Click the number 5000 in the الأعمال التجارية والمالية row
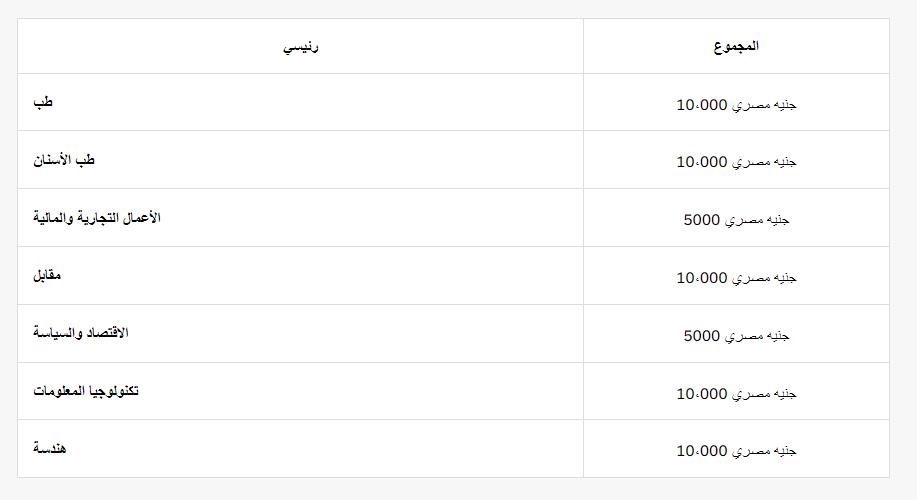The width and height of the screenshot is (917, 500). [702, 219]
